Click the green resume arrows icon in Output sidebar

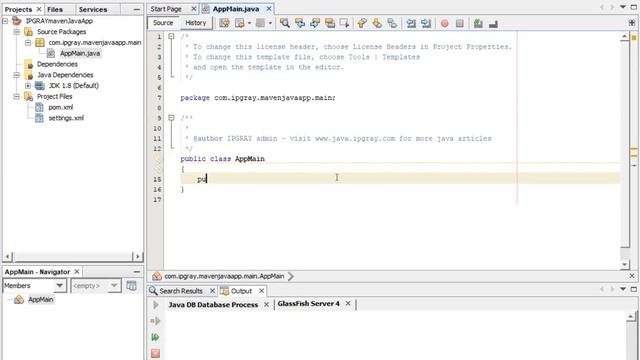pos(155,337)
